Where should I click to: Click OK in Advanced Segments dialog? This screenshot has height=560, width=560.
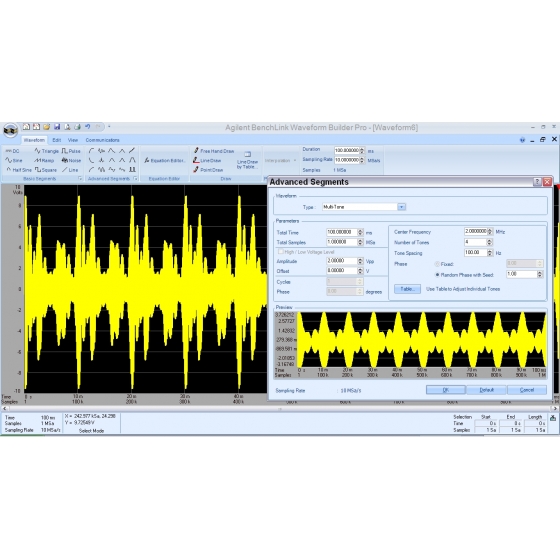(x=446, y=390)
